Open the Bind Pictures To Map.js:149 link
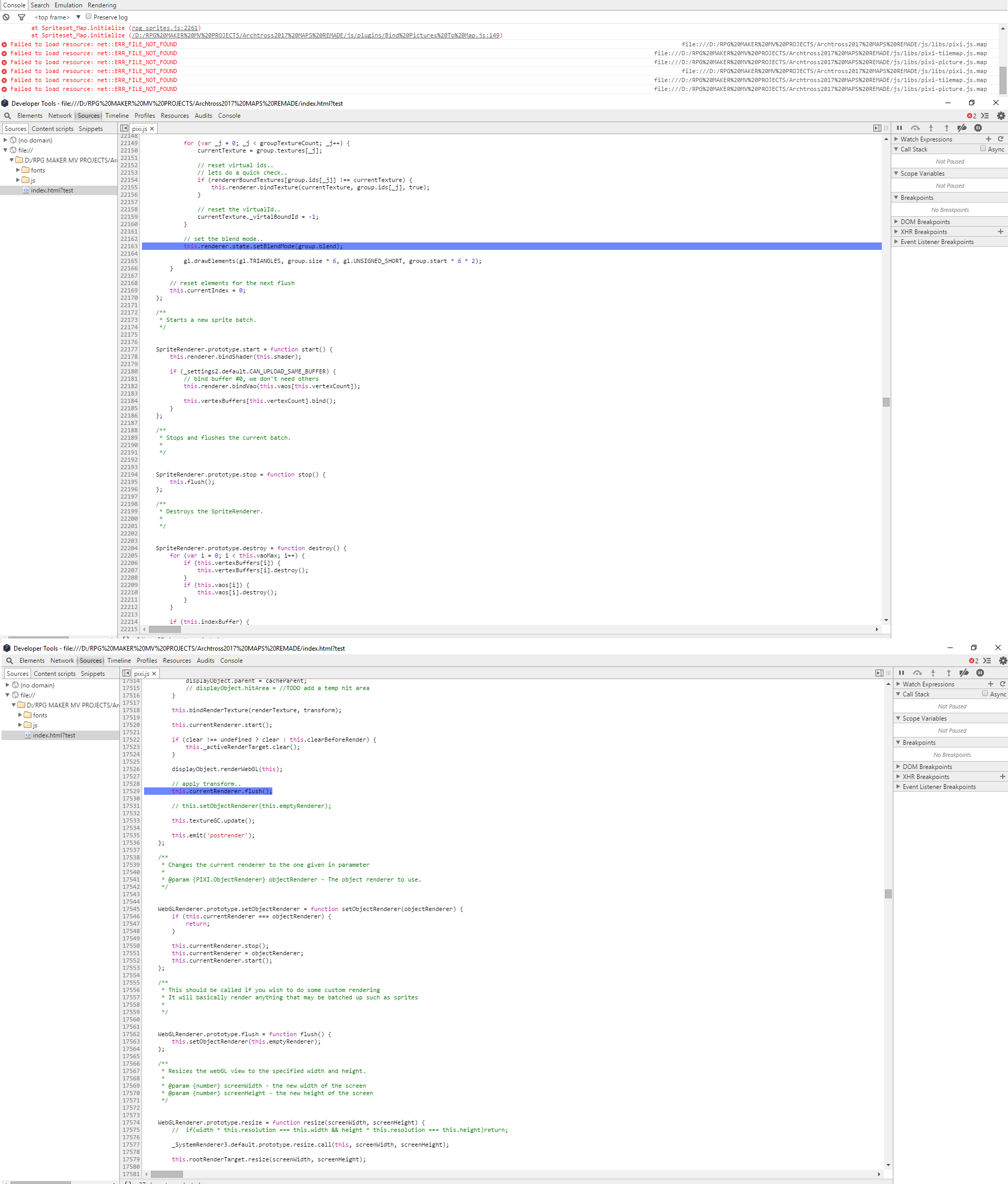Image resolution: width=1008 pixels, height=1184 pixels. point(316,35)
